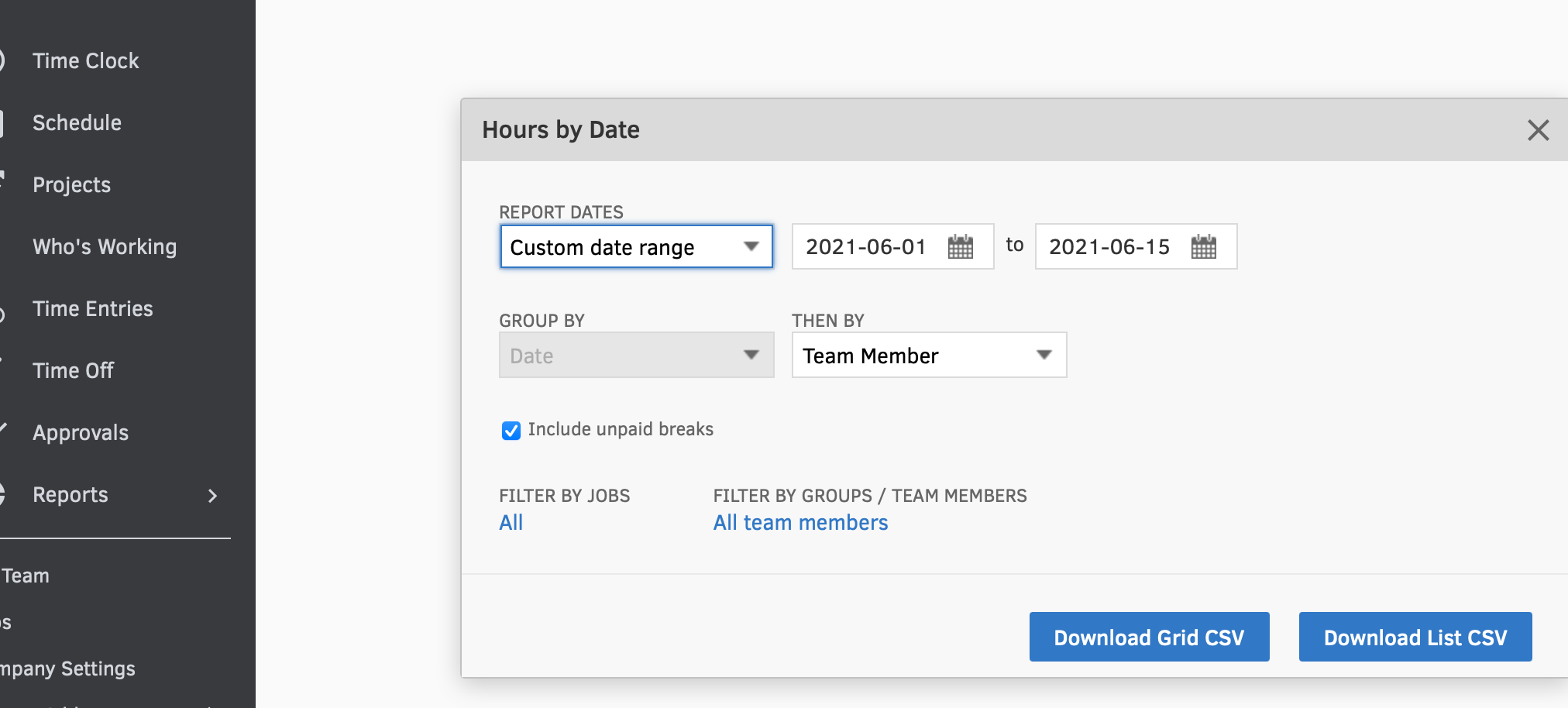Screen dimensions: 1568x708
Task: Click the All jobs filter link
Action: [511, 523]
